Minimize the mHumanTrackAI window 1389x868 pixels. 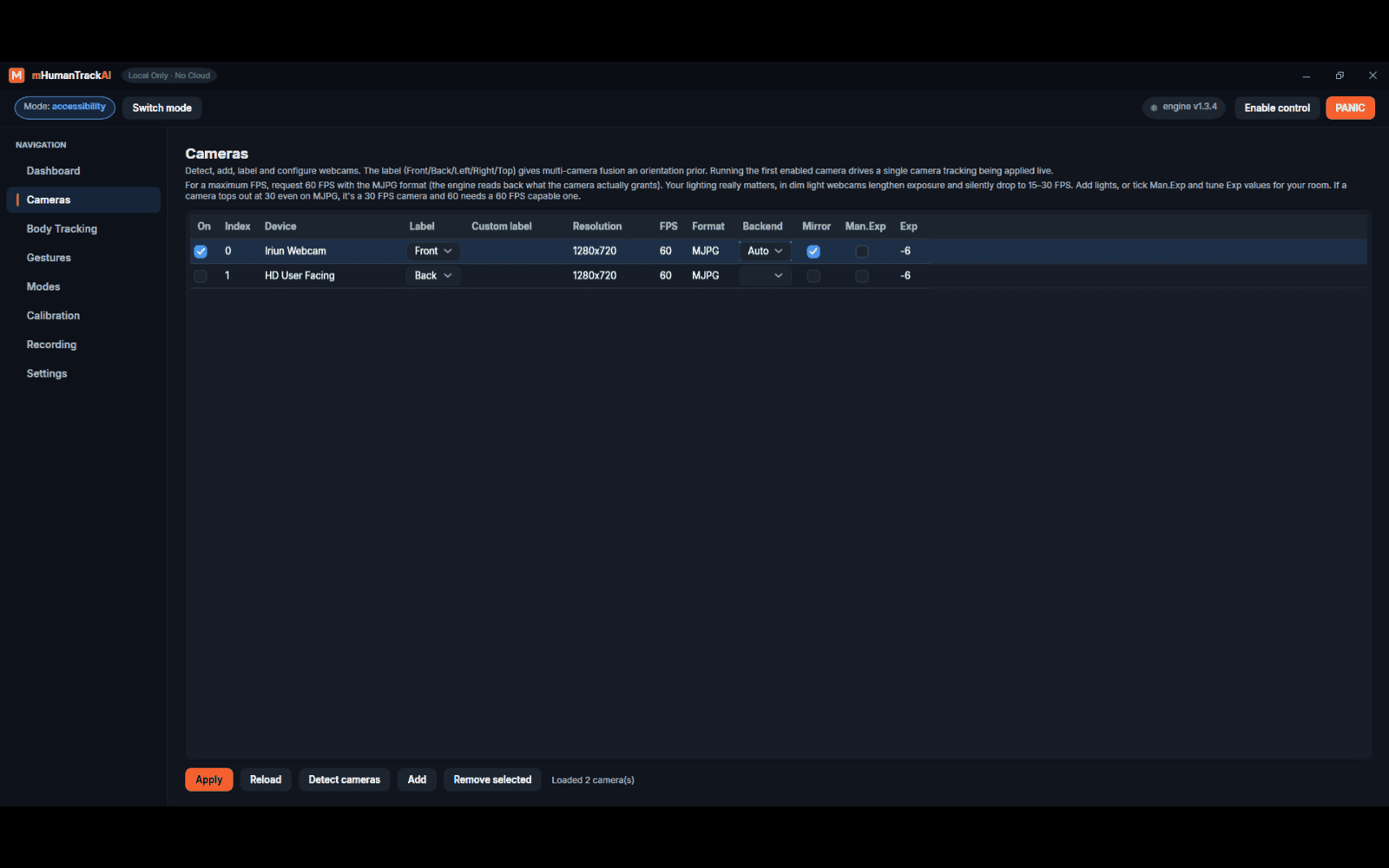click(1306, 76)
